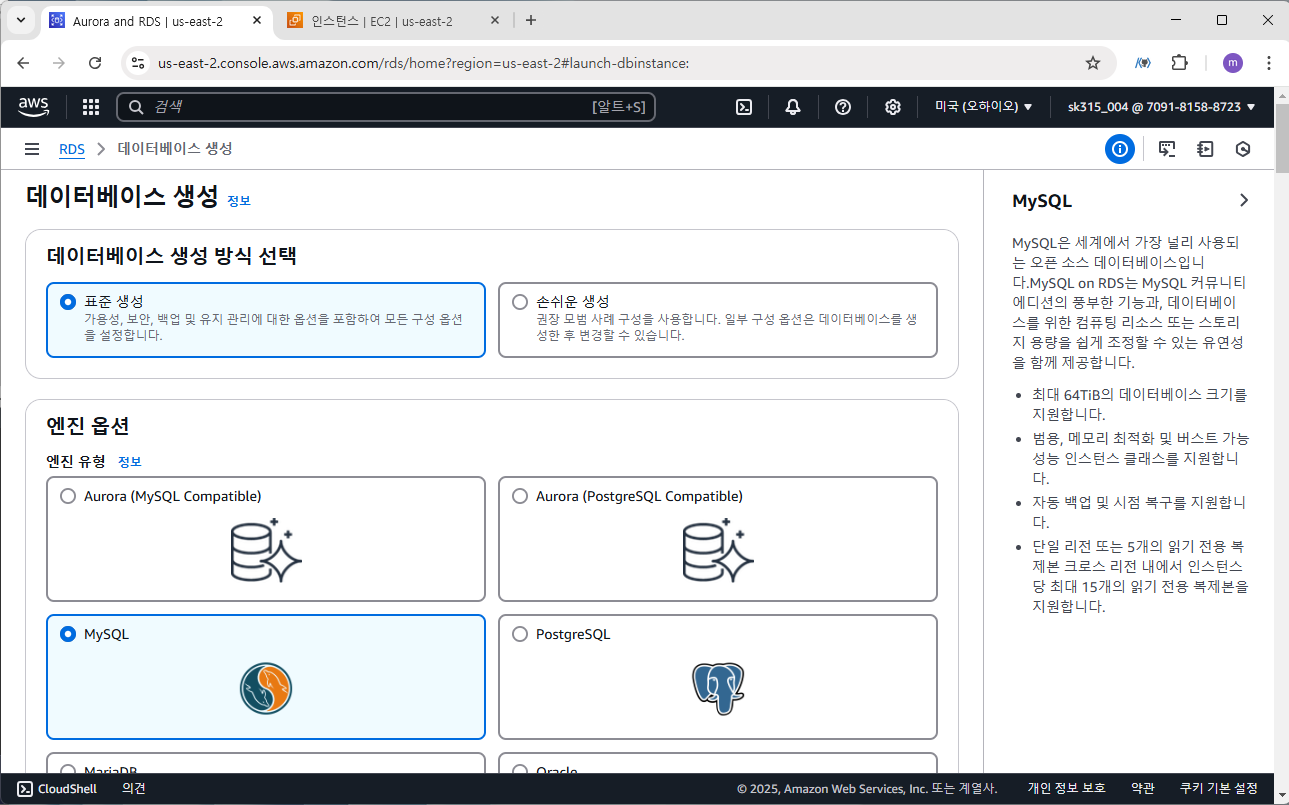This screenshot has height=805, width=1289.
Task: Click the PostgreSQL elephant logo image
Action: 718,688
